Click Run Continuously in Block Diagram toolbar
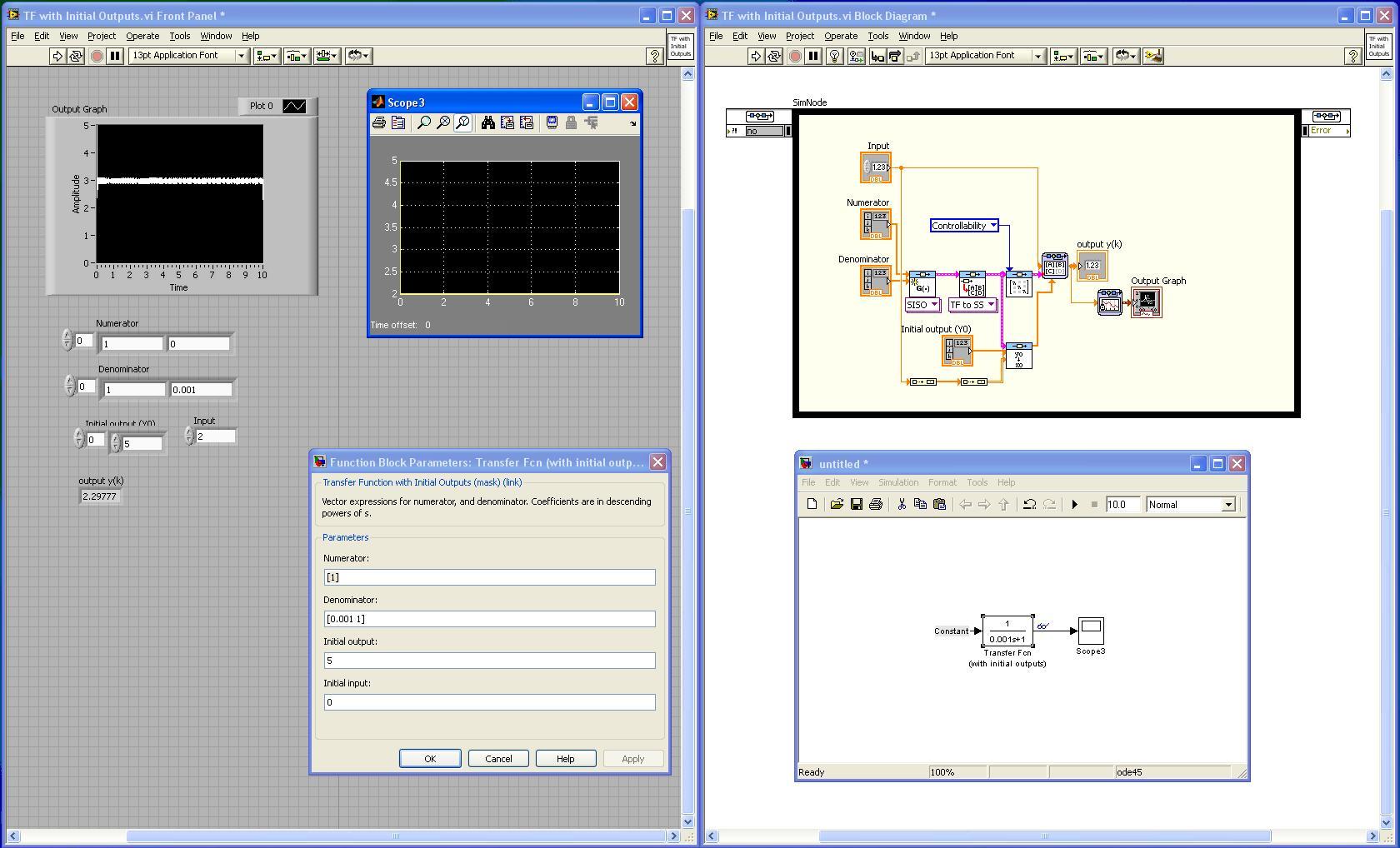The height and width of the screenshot is (848, 1400). tap(774, 56)
